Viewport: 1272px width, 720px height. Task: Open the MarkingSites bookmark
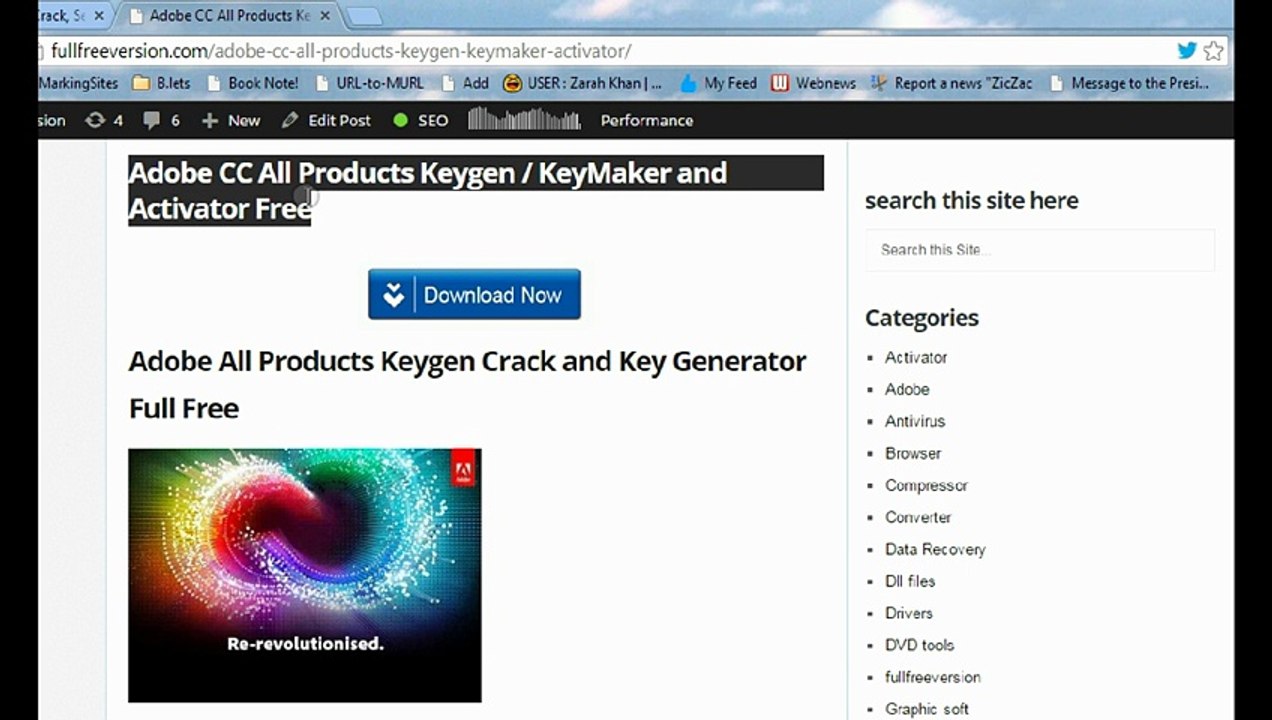(x=78, y=83)
